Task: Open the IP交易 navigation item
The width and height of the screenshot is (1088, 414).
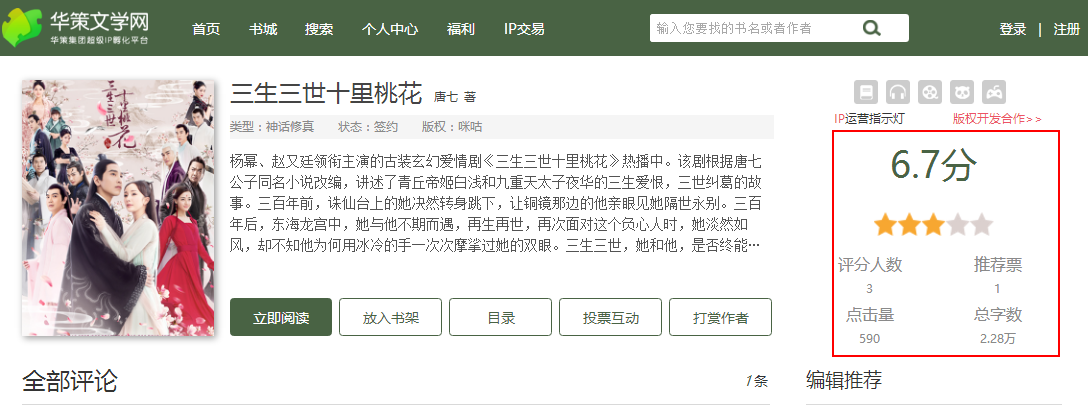Action: click(524, 29)
